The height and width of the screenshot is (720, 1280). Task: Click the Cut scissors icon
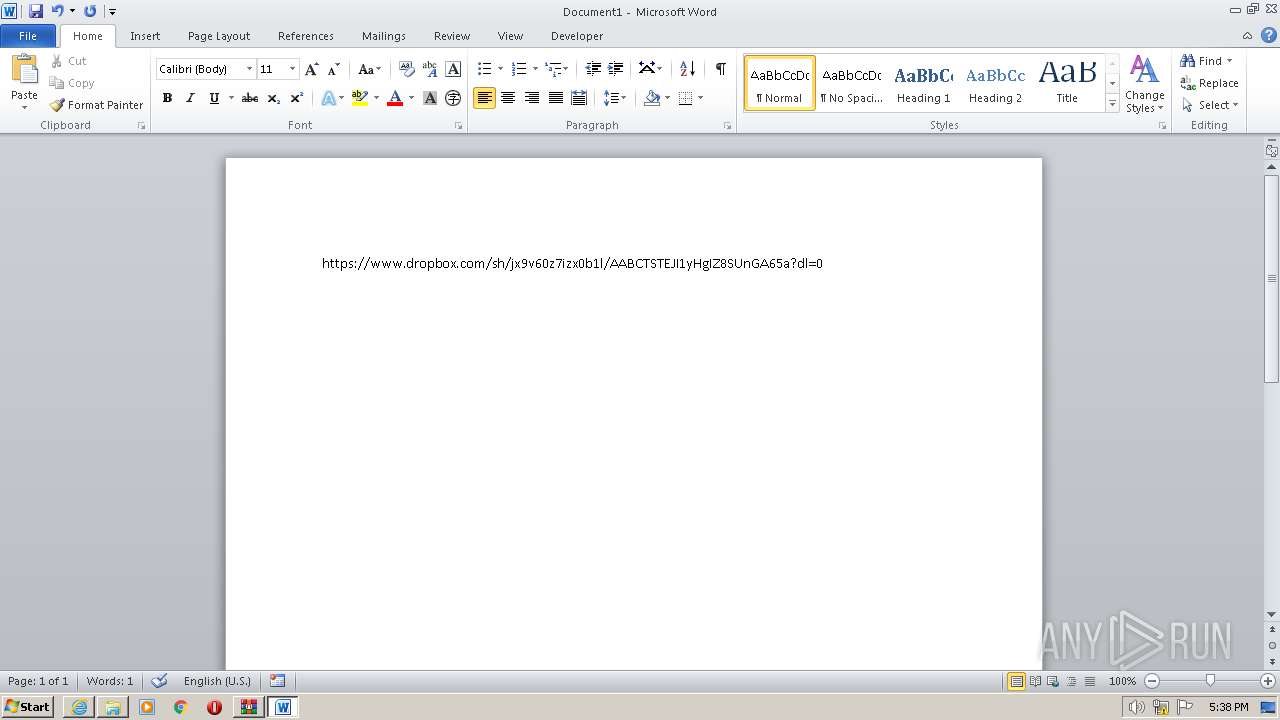pyautogui.click(x=68, y=61)
